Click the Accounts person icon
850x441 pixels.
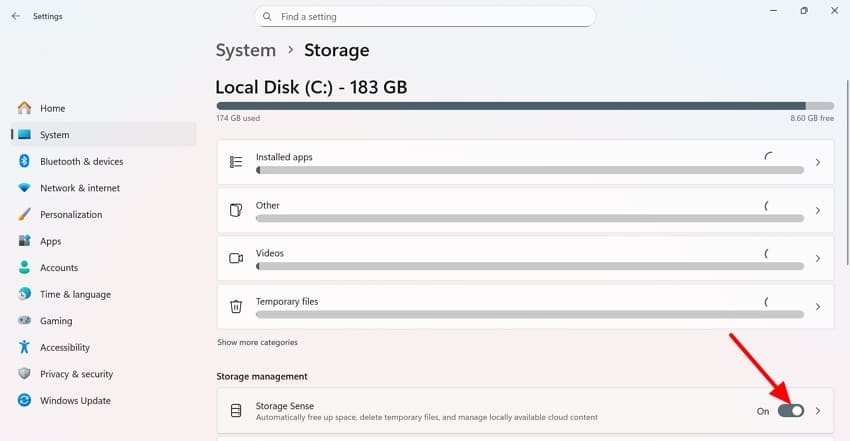tap(24, 267)
